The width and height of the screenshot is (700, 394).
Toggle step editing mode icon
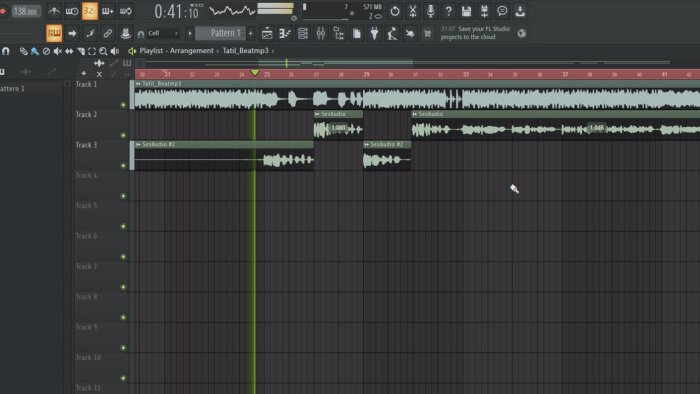[x=90, y=33]
